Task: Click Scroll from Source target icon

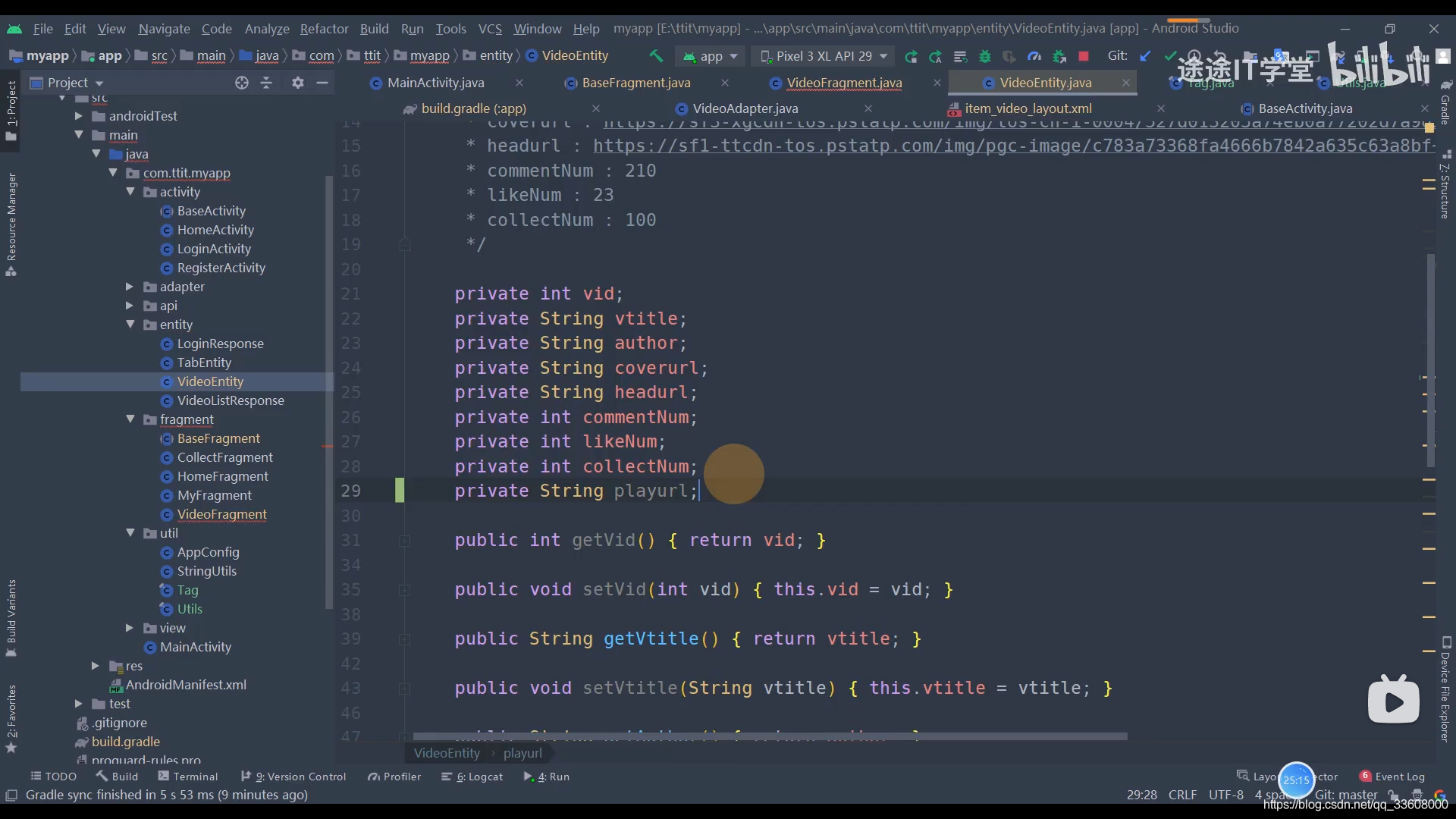Action: coord(242,83)
